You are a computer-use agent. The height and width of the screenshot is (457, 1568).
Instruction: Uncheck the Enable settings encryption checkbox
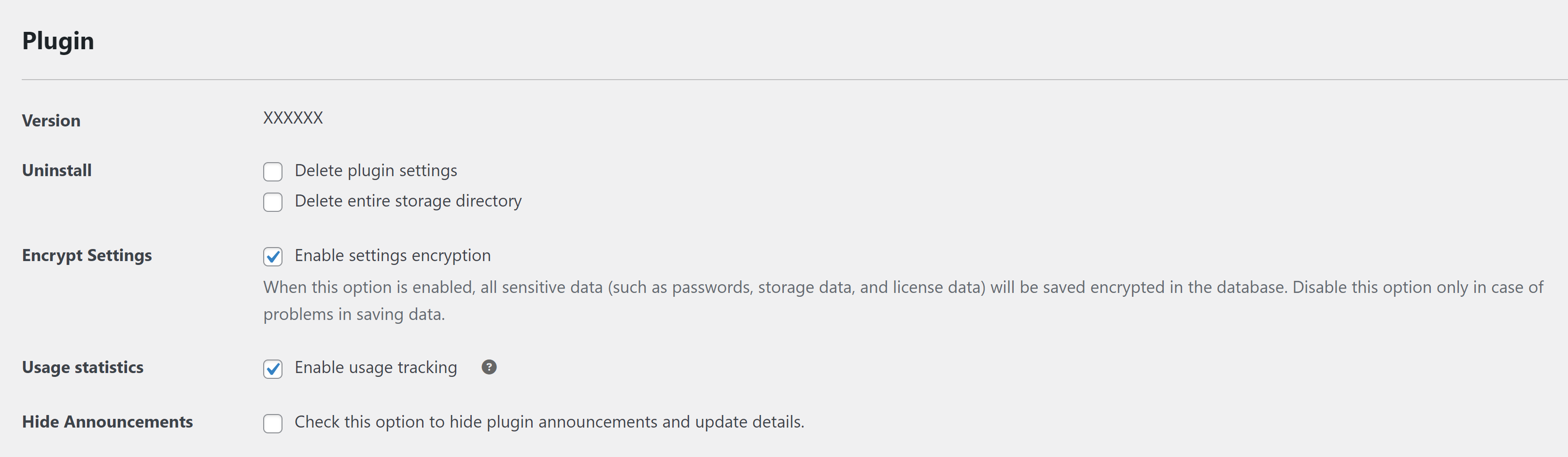coord(273,257)
